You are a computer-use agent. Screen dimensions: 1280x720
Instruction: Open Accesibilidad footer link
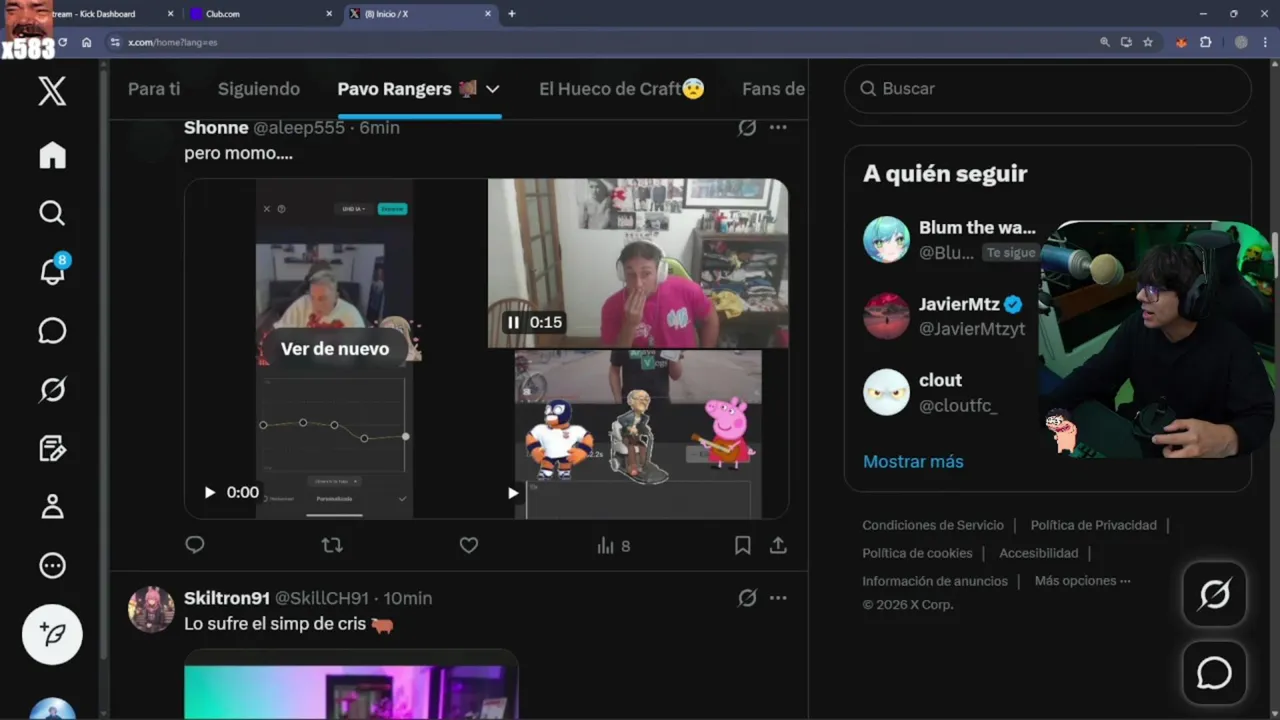coord(1038,553)
